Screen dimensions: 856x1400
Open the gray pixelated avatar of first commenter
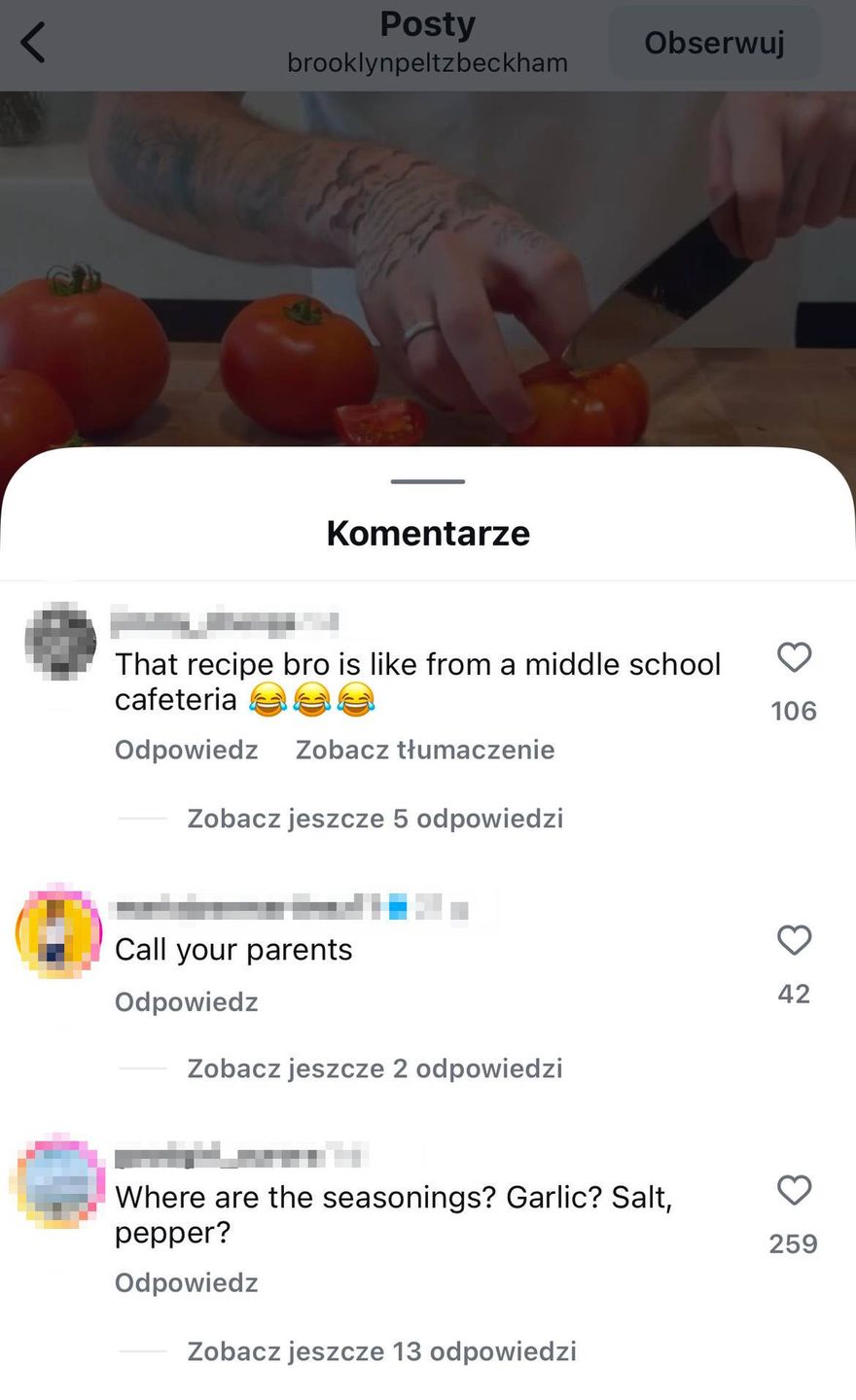60,642
